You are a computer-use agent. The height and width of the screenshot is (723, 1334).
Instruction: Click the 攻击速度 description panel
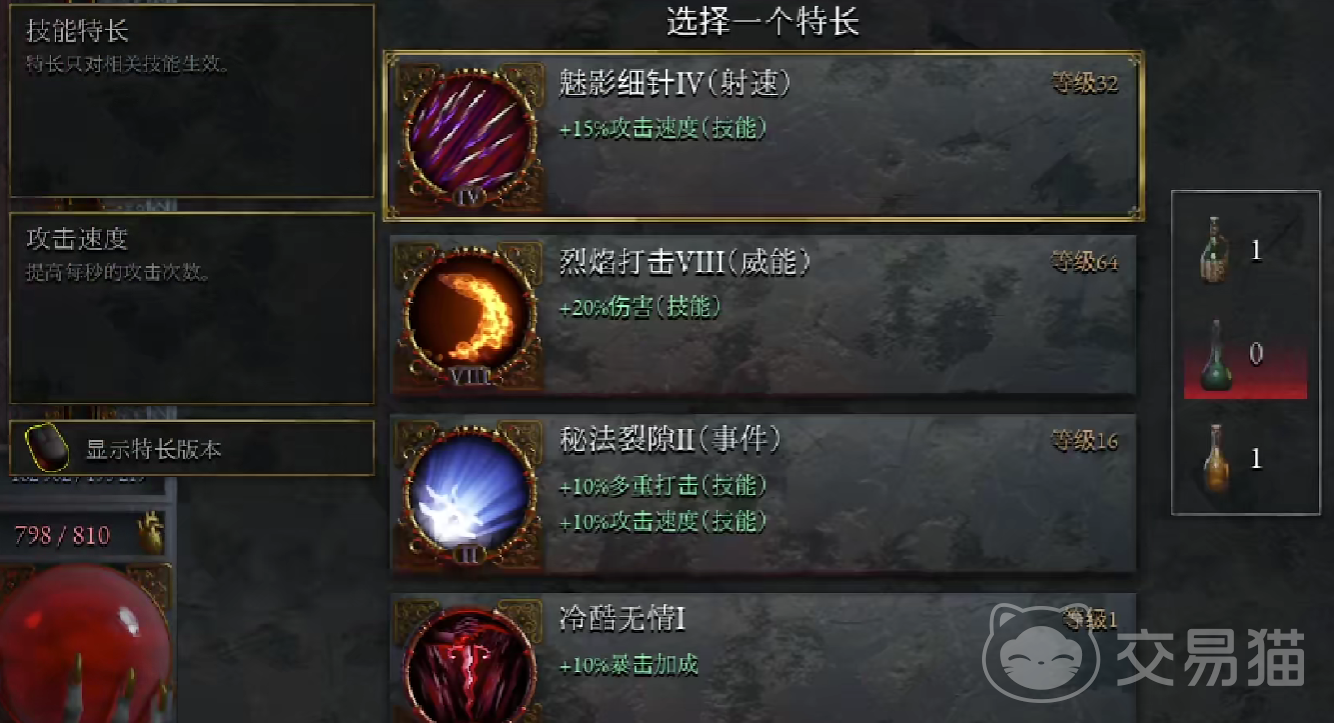click(x=192, y=308)
